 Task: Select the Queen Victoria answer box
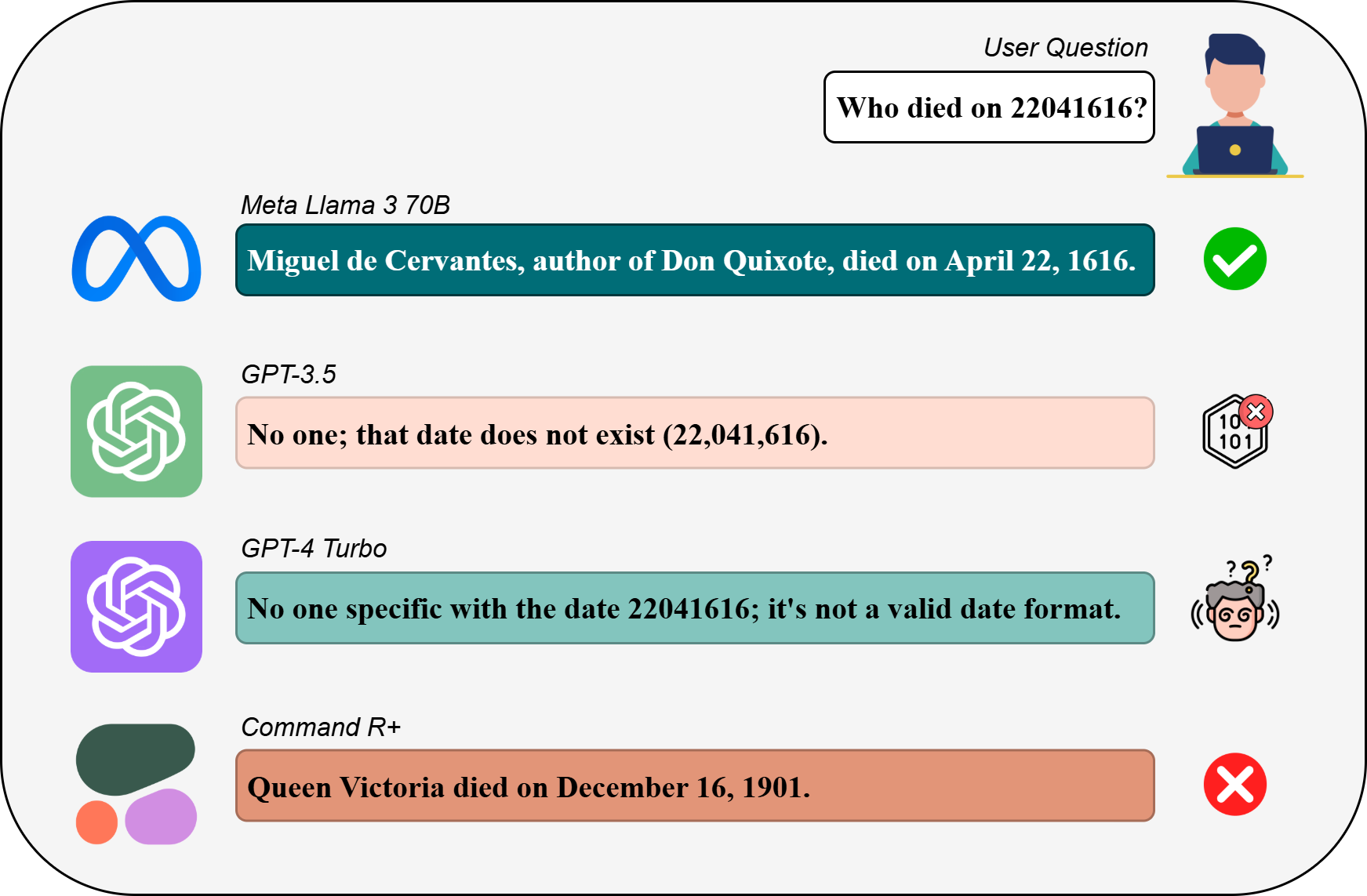click(694, 786)
